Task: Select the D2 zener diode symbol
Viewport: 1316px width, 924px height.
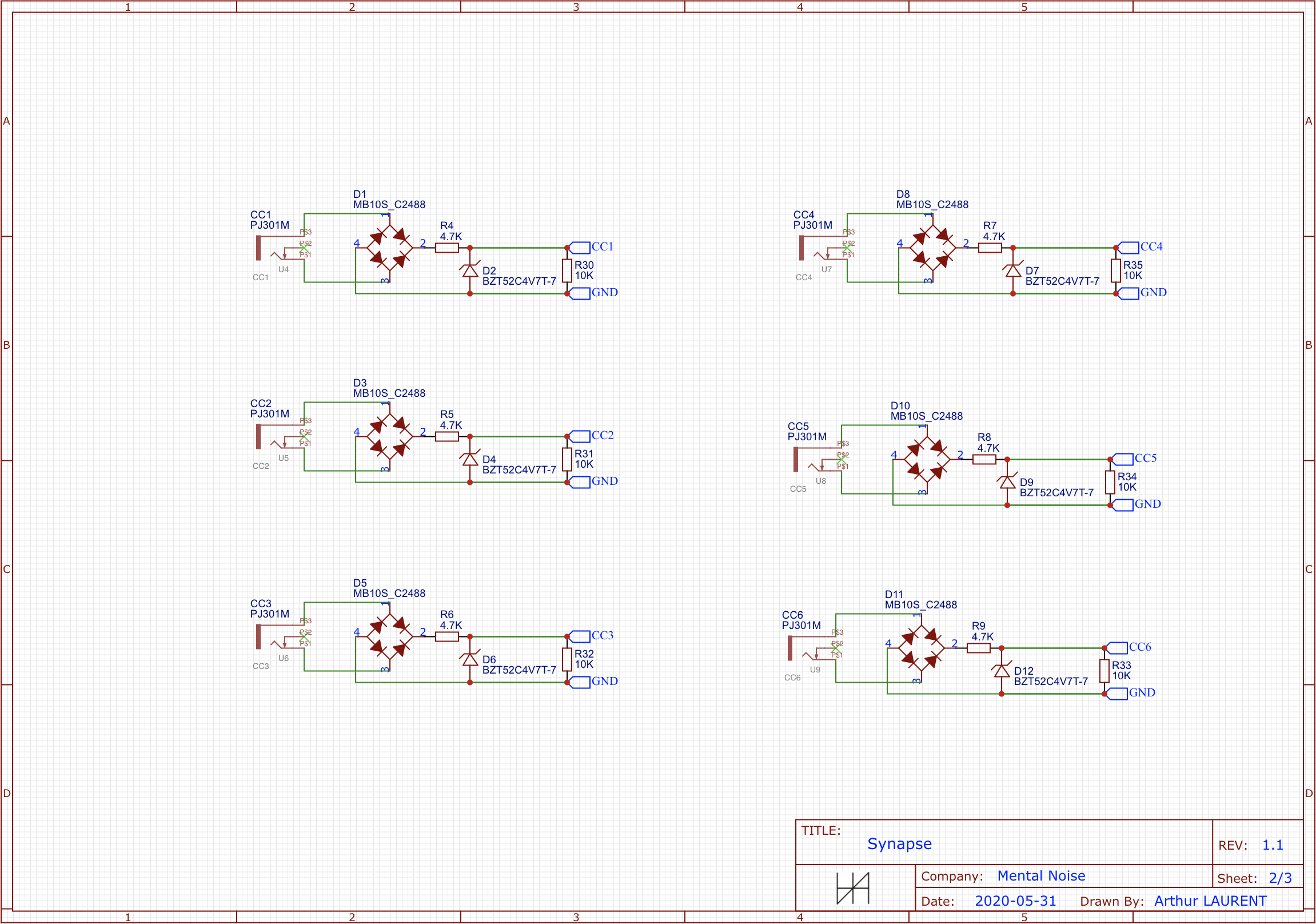Action: coord(470,270)
